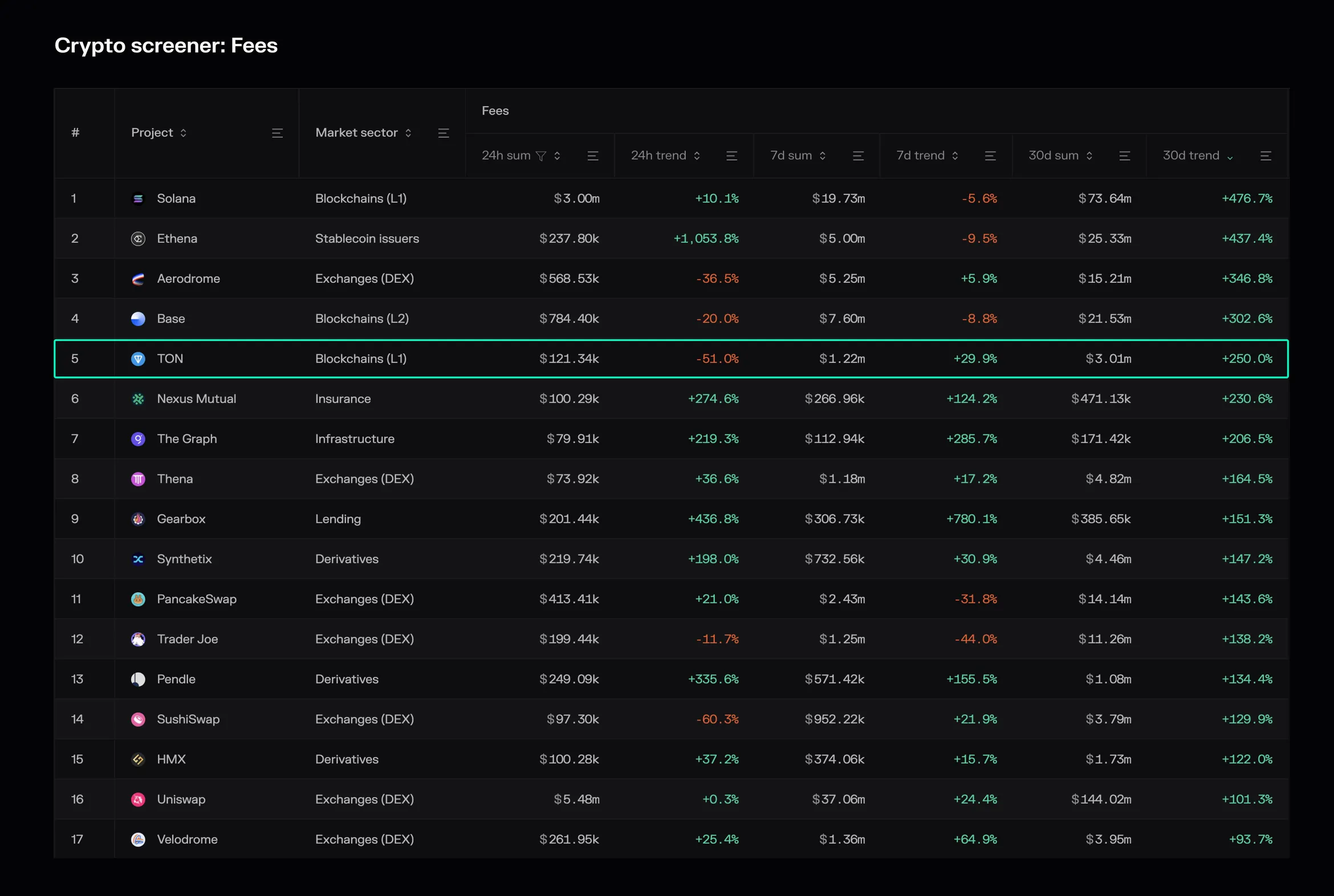The width and height of the screenshot is (1334, 896).
Task: Click the Ethena logo icon
Action: click(x=138, y=238)
